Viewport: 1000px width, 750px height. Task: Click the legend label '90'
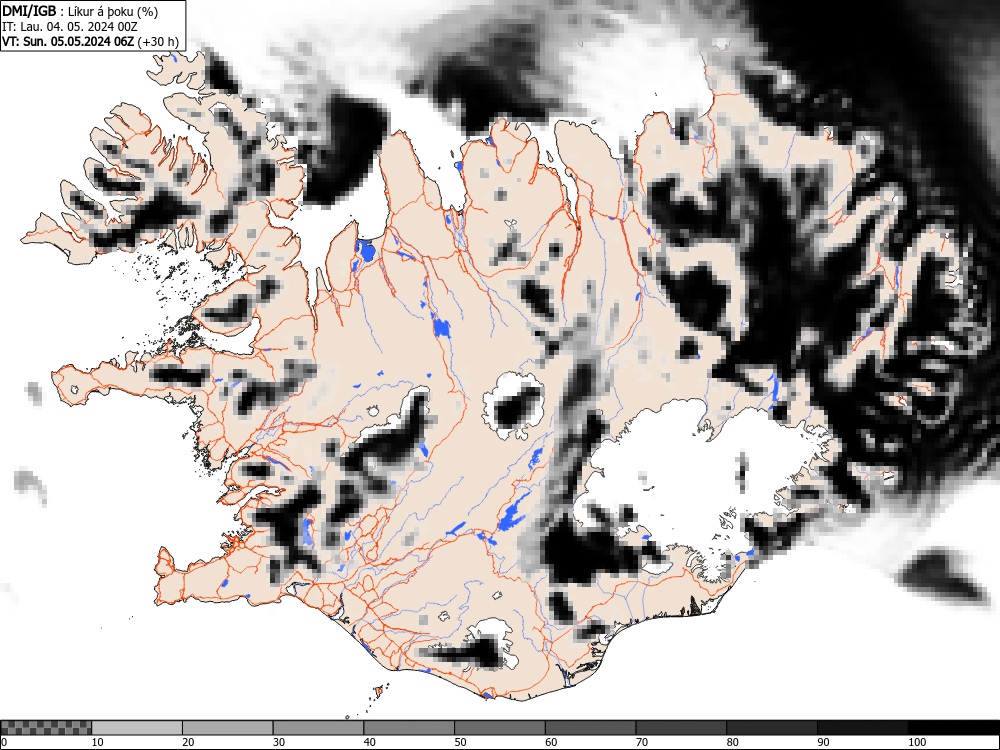[823, 742]
